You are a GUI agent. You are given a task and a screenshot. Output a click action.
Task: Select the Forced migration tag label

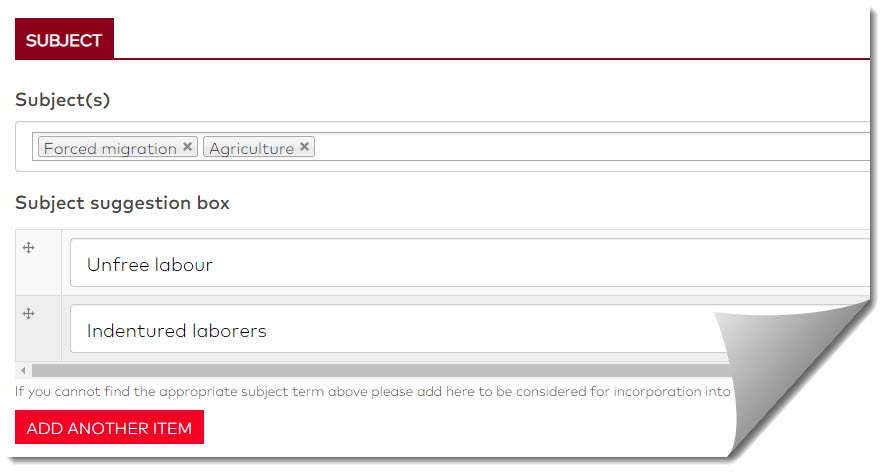[110, 148]
